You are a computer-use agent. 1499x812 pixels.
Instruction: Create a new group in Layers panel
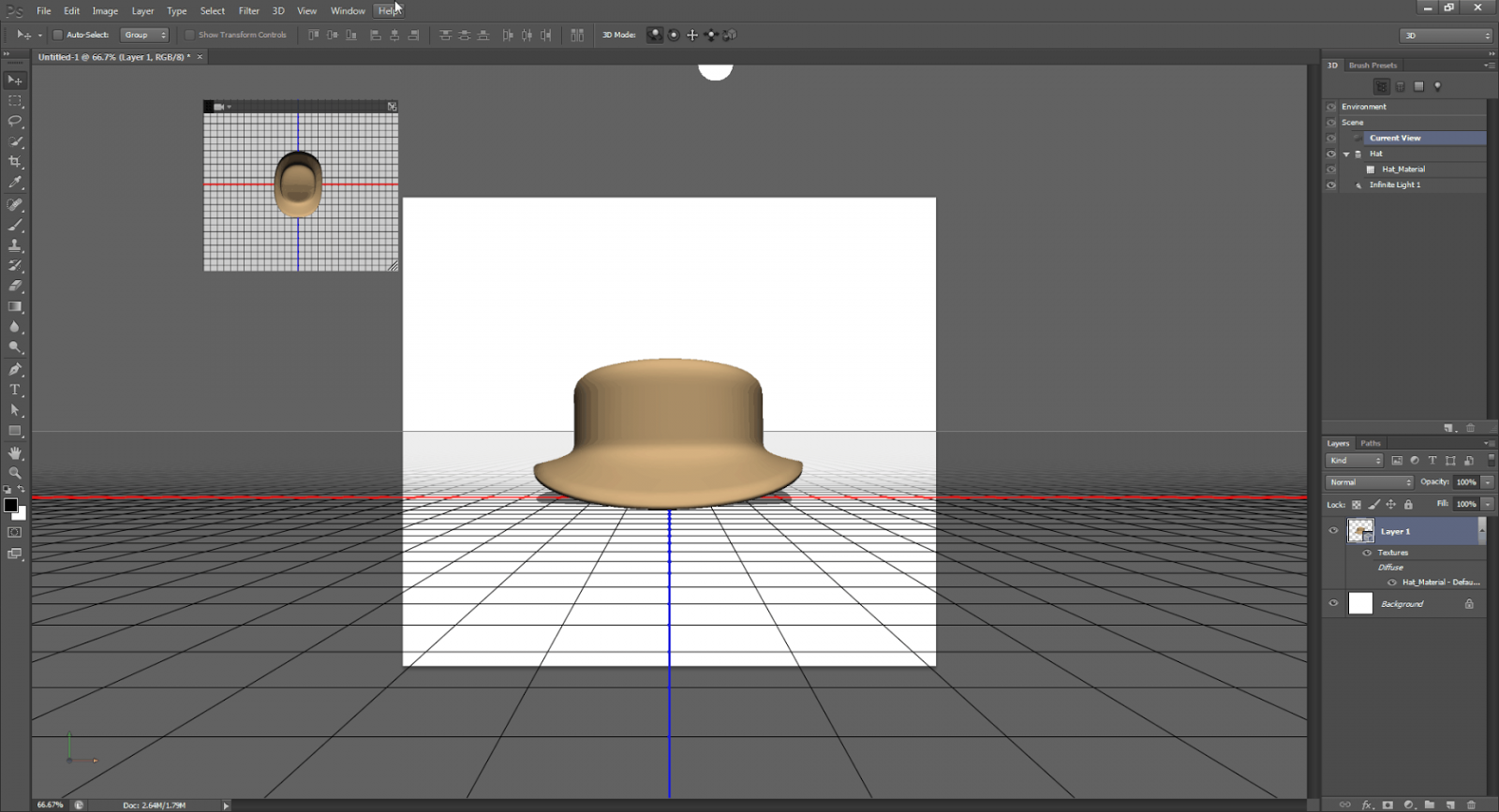tap(1430, 805)
